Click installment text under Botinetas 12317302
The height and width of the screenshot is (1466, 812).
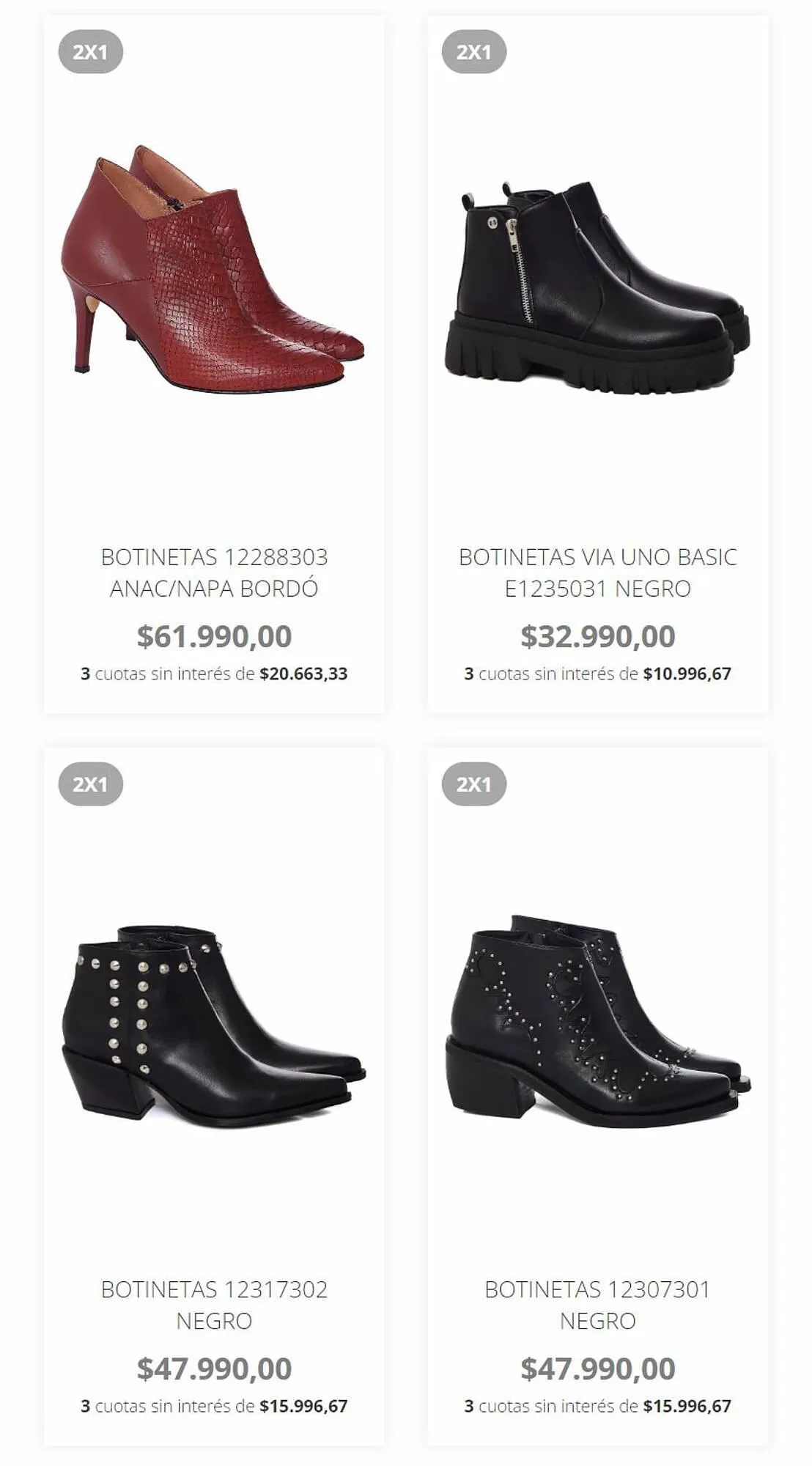click(214, 1406)
